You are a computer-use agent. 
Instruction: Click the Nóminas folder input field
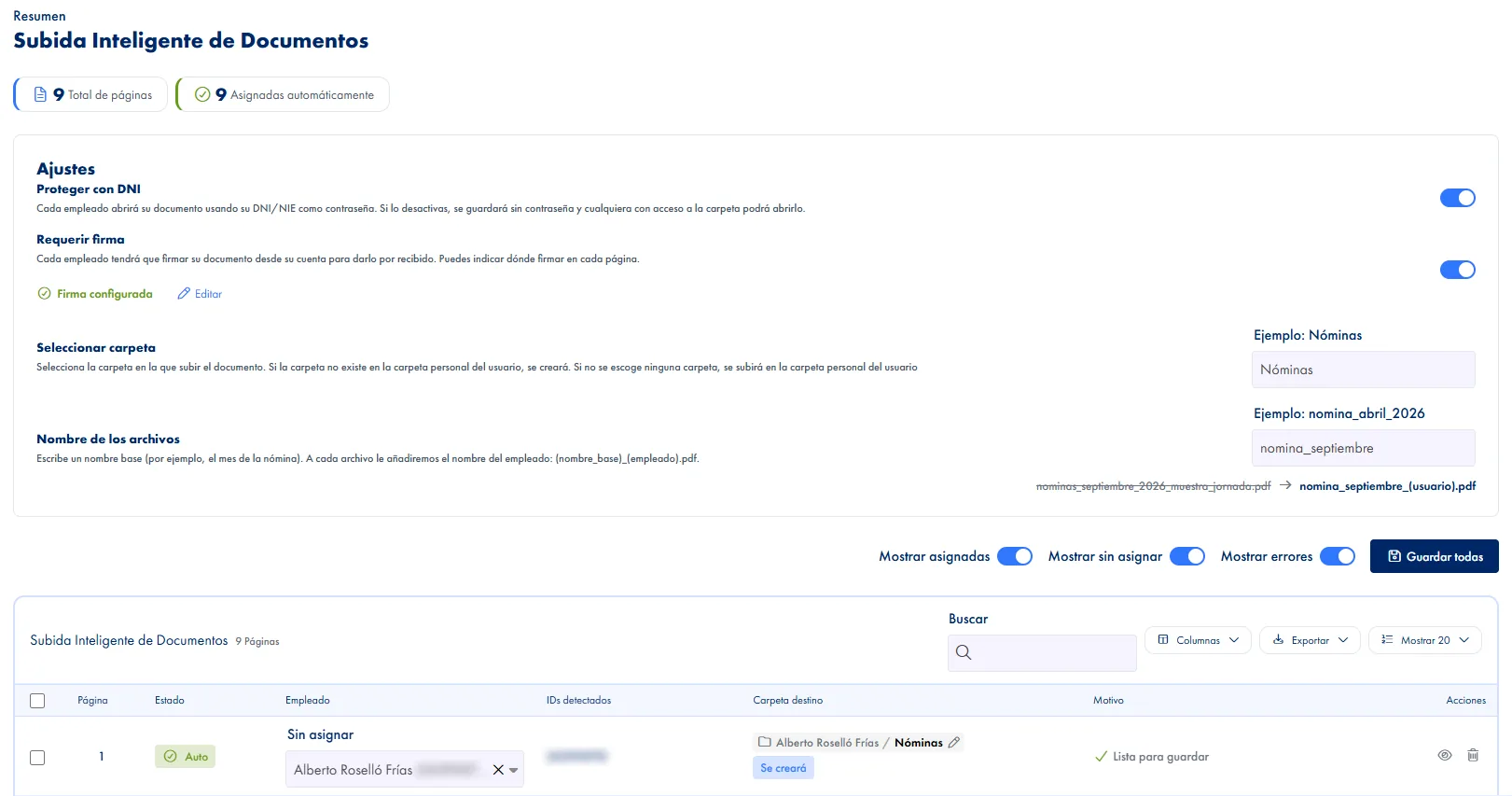(1364, 370)
